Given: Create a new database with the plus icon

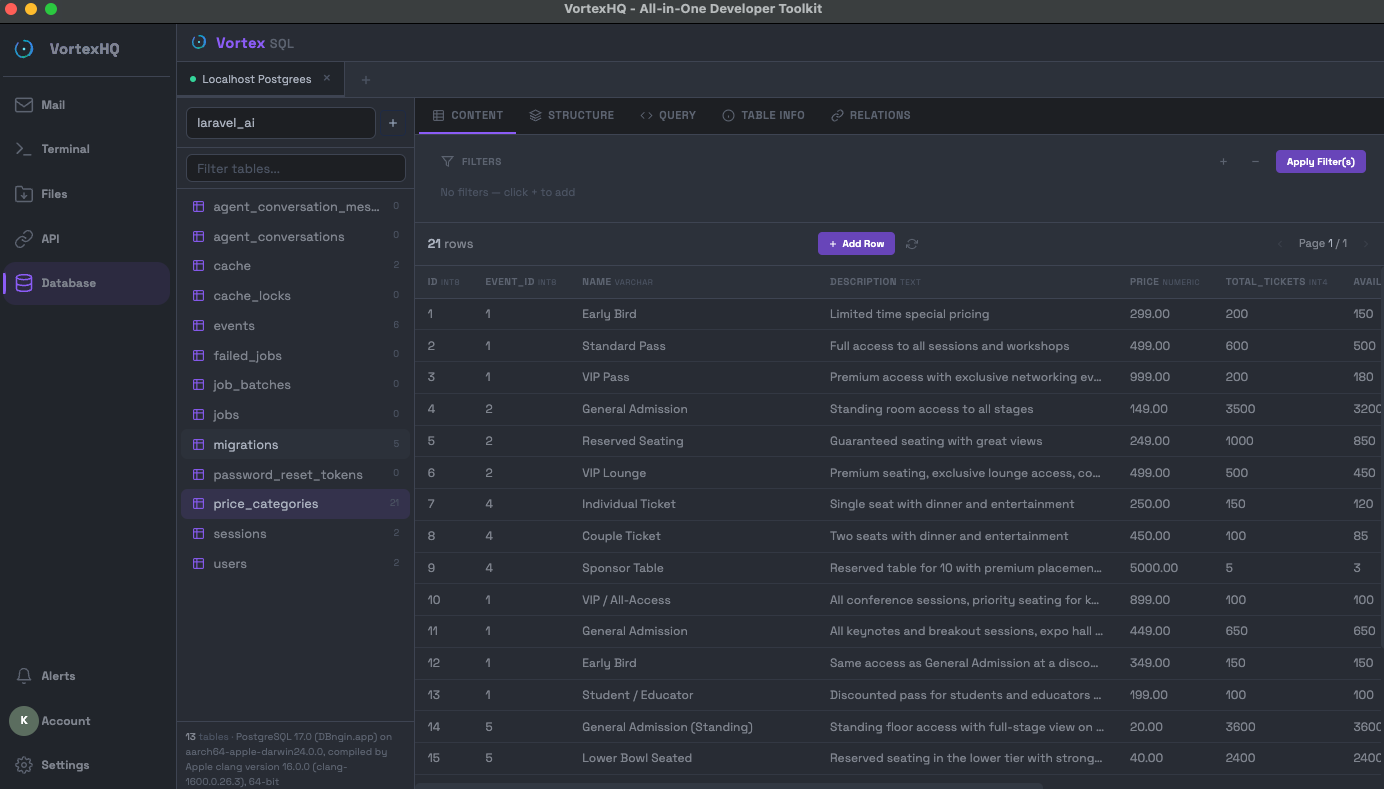Looking at the screenshot, I should click(392, 123).
